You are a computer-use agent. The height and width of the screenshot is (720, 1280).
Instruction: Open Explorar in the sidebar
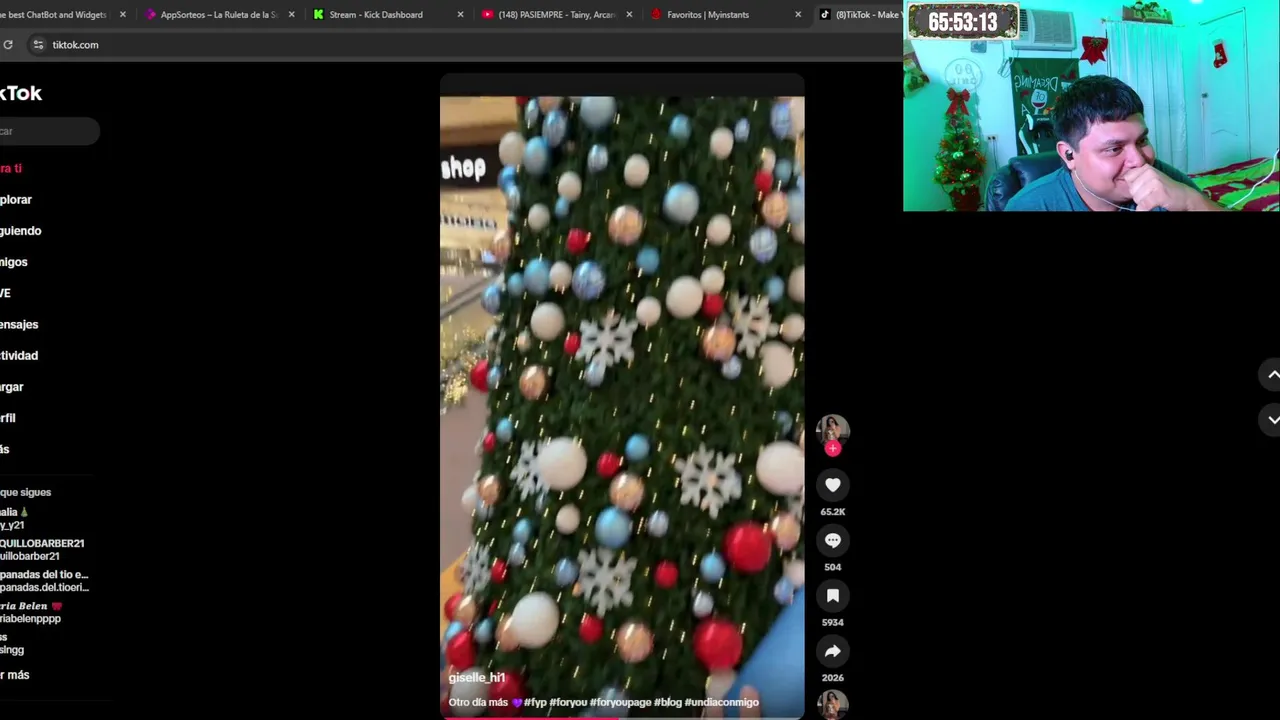[x=15, y=199]
